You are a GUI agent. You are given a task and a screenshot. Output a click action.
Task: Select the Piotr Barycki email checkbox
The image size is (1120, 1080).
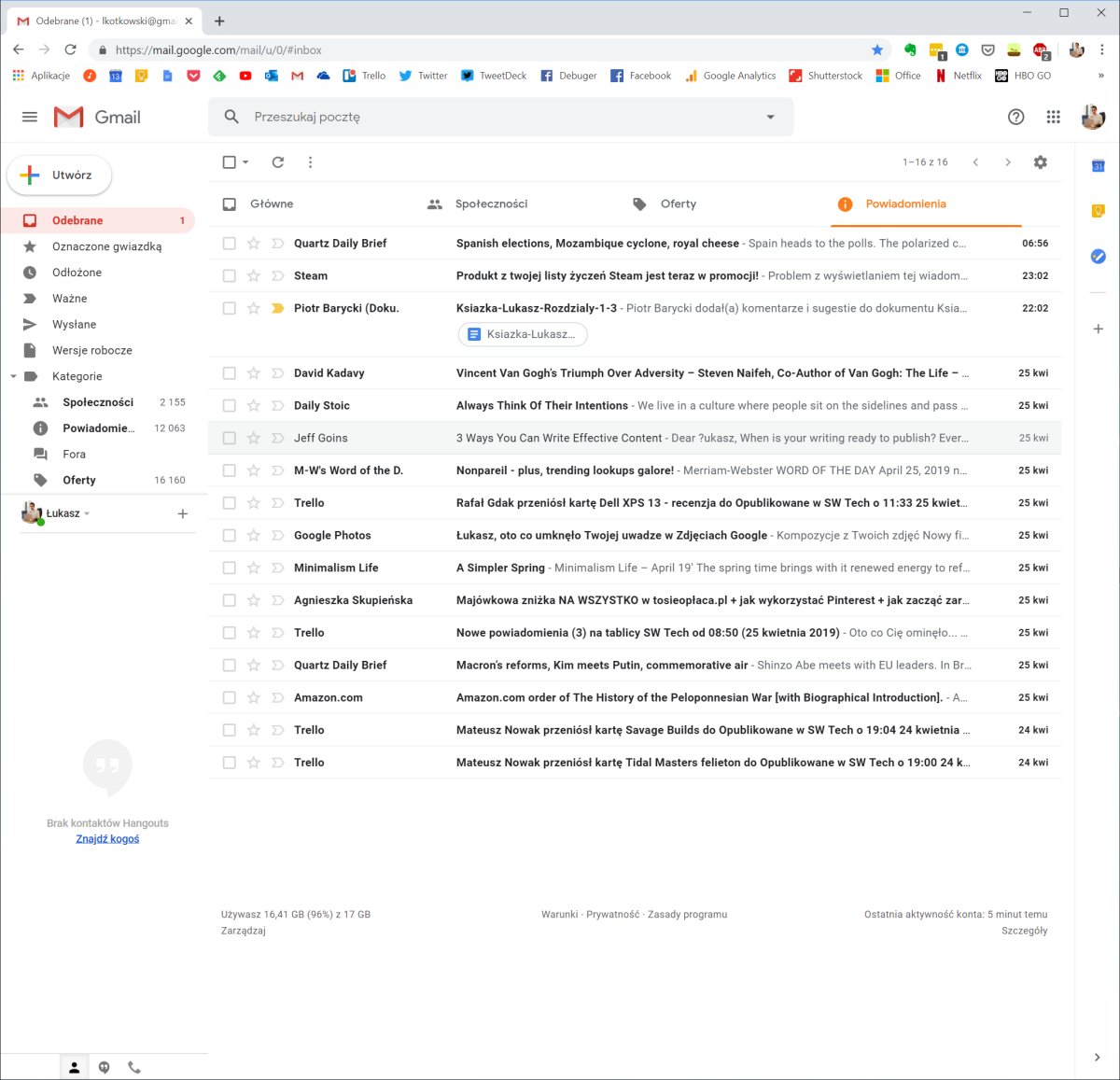tap(230, 308)
